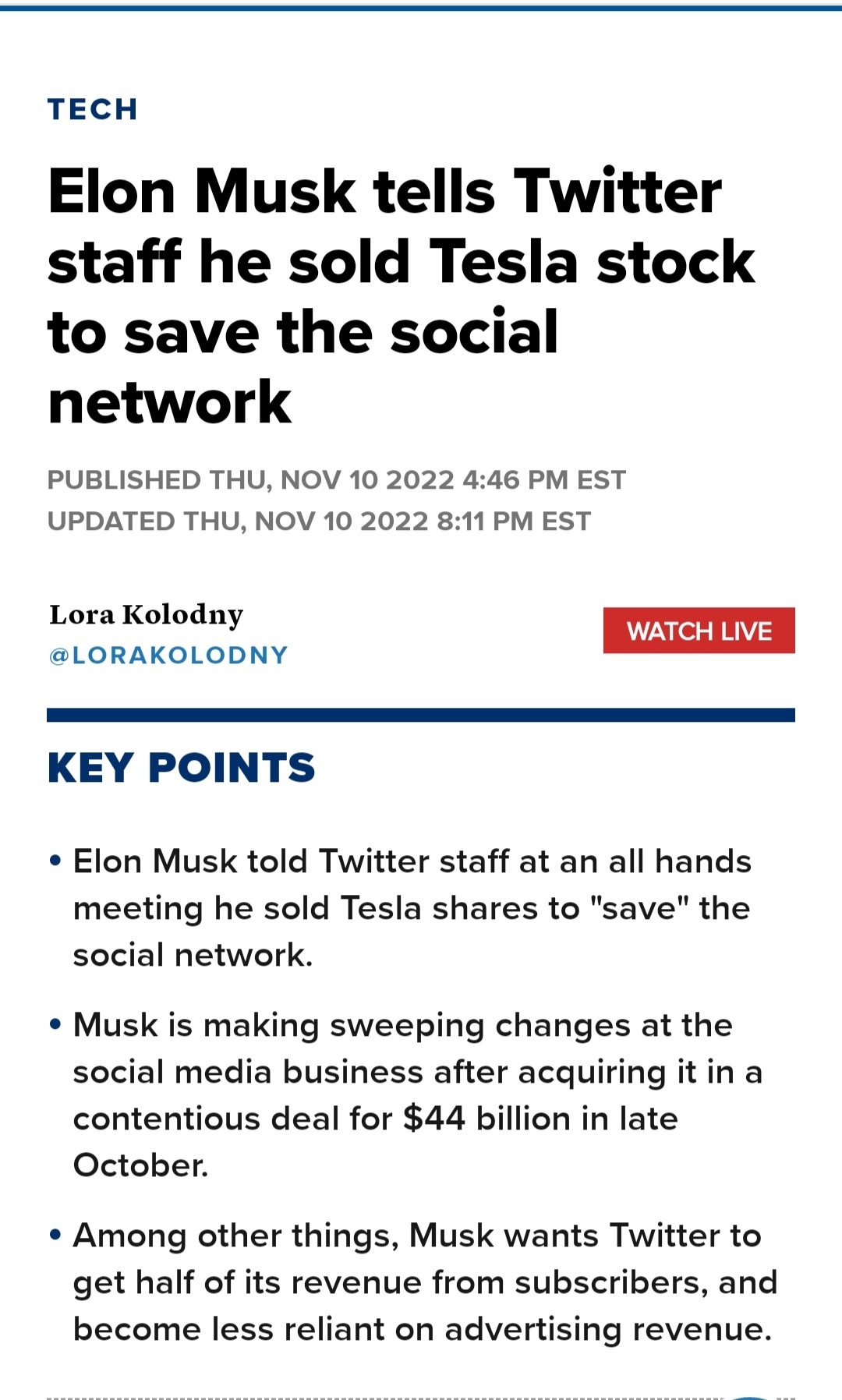The height and width of the screenshot is (1400, 842).
Task: Click the bullet dot before 'Among other things'
Action: 55,1236
